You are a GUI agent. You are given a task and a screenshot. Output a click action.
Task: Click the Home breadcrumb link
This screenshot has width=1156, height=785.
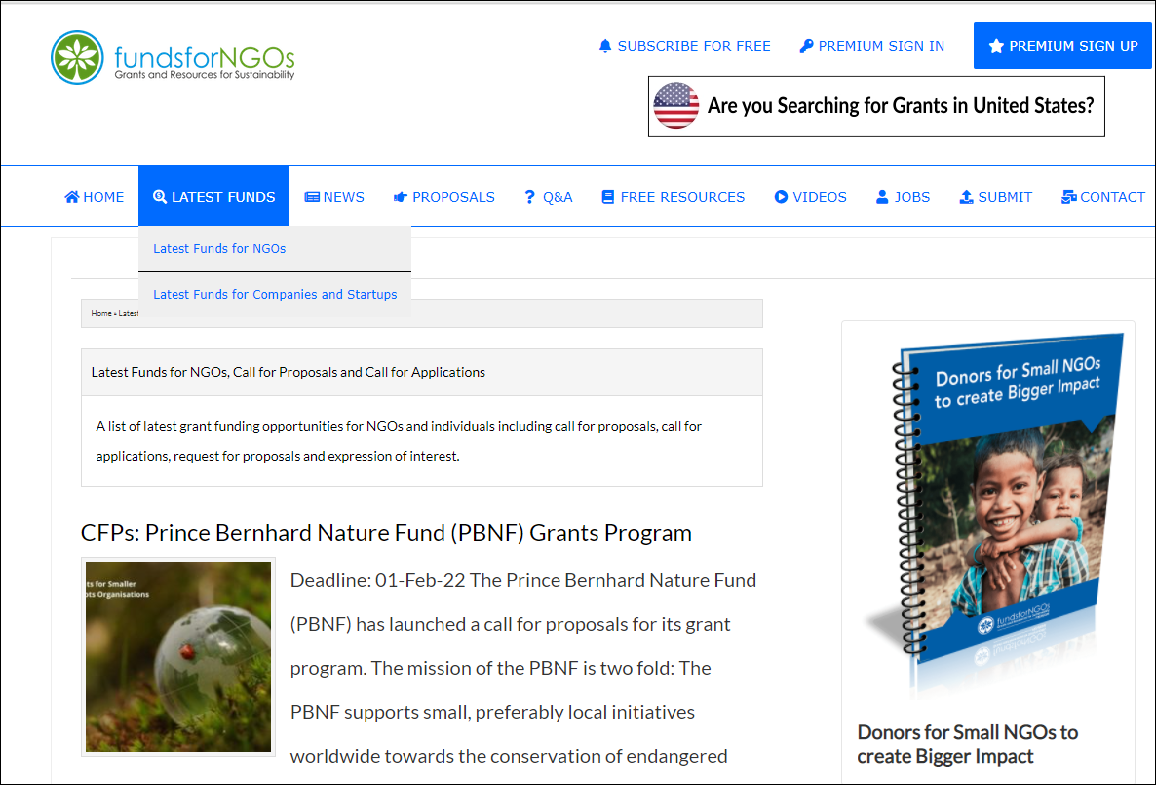(101, 313)
